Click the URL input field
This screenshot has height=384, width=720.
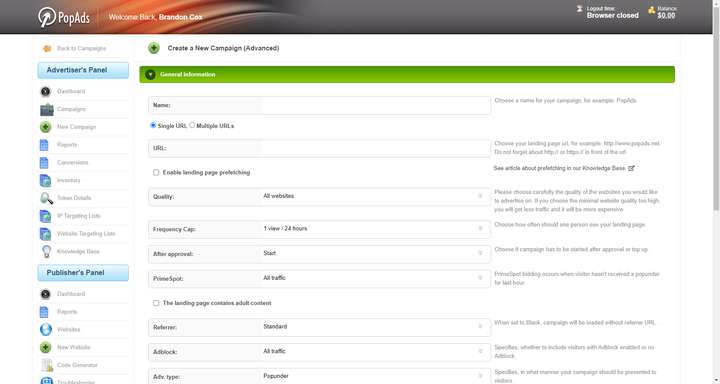pos(376,148)
